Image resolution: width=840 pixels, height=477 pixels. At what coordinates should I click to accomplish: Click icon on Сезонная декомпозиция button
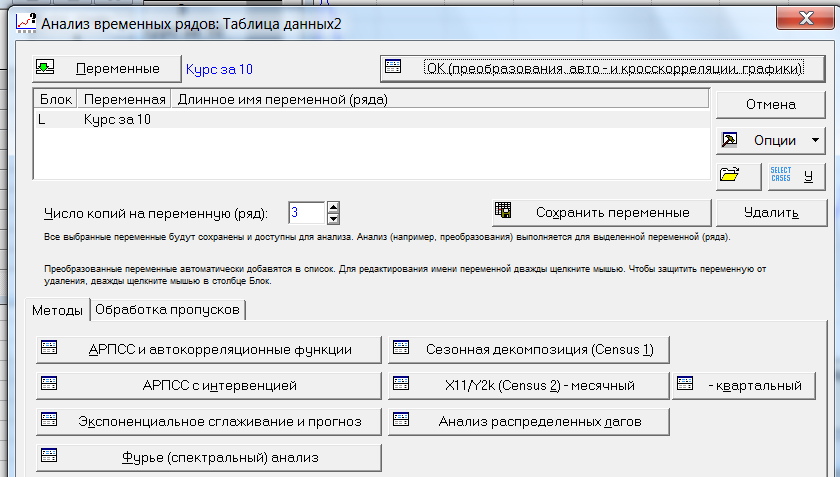pos(401,347)
